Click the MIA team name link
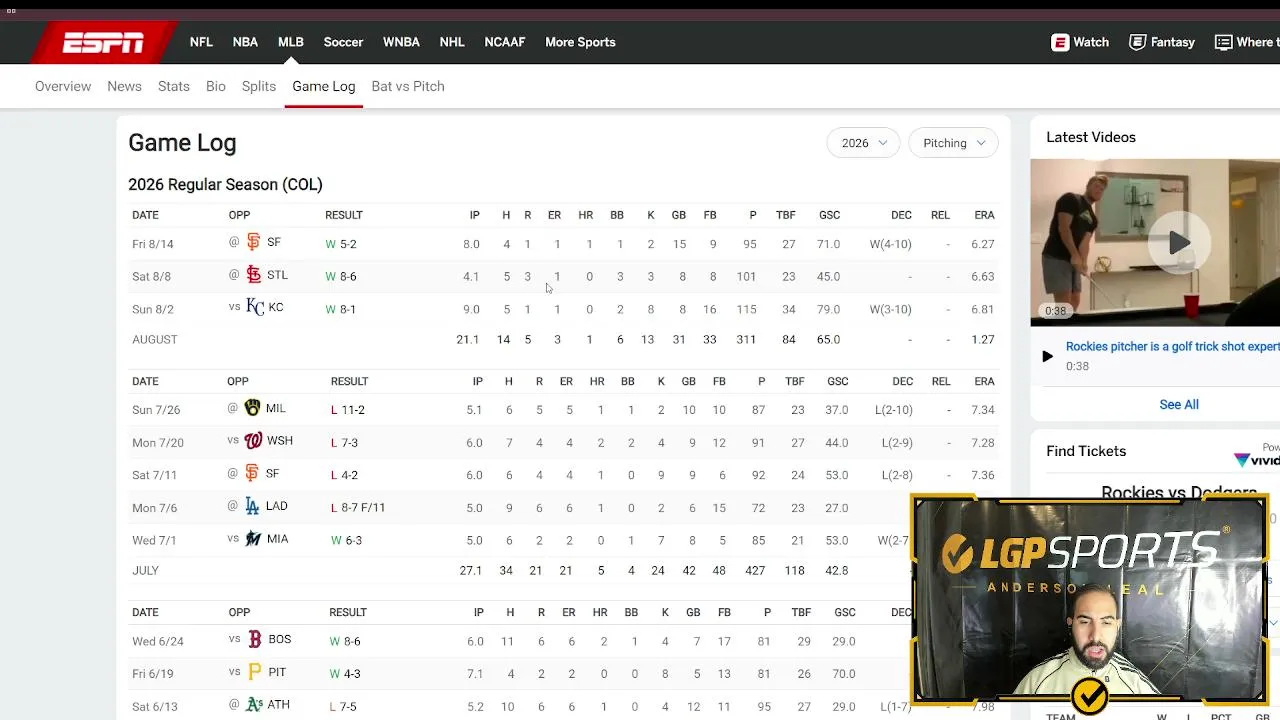Image resolution: width=1280 pixels, height=720 pixels. click(277, 539)
